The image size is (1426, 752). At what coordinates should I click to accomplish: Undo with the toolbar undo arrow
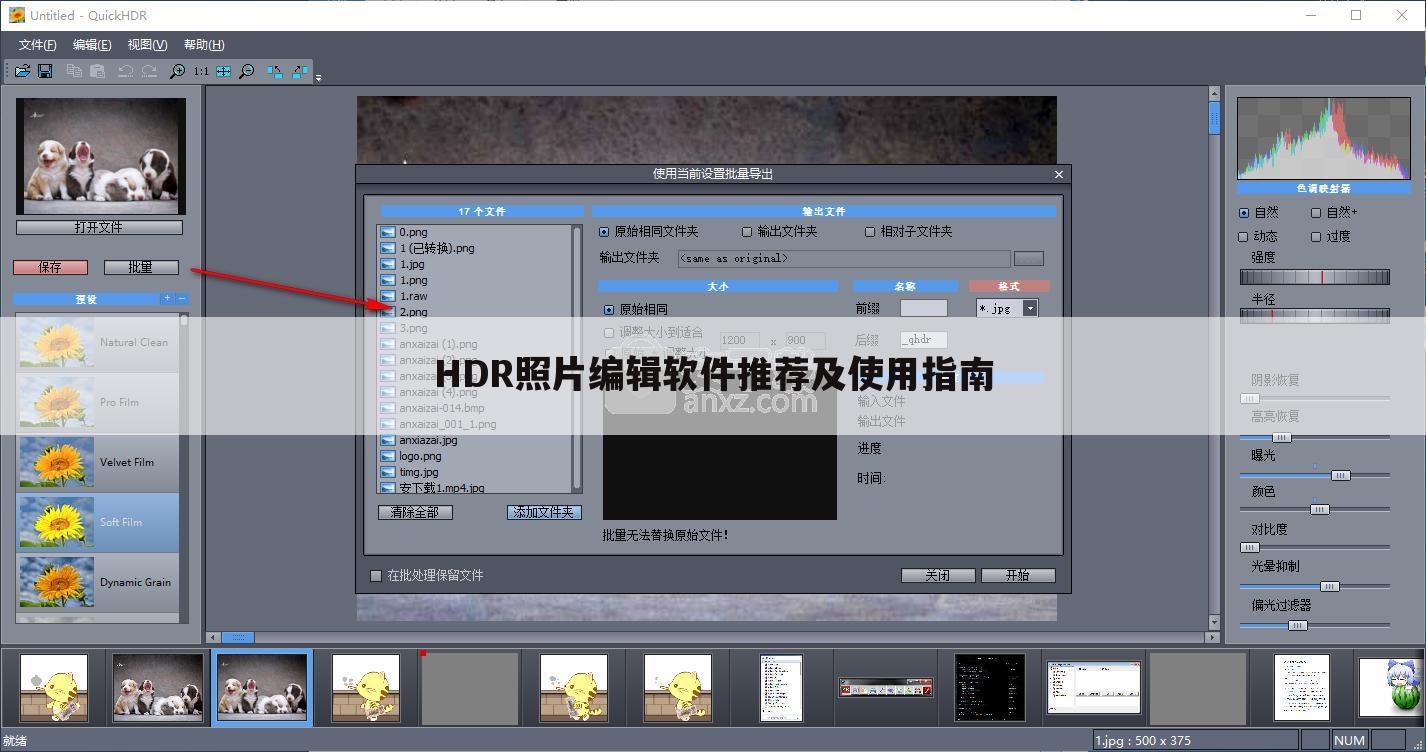[x=125, y=71]
